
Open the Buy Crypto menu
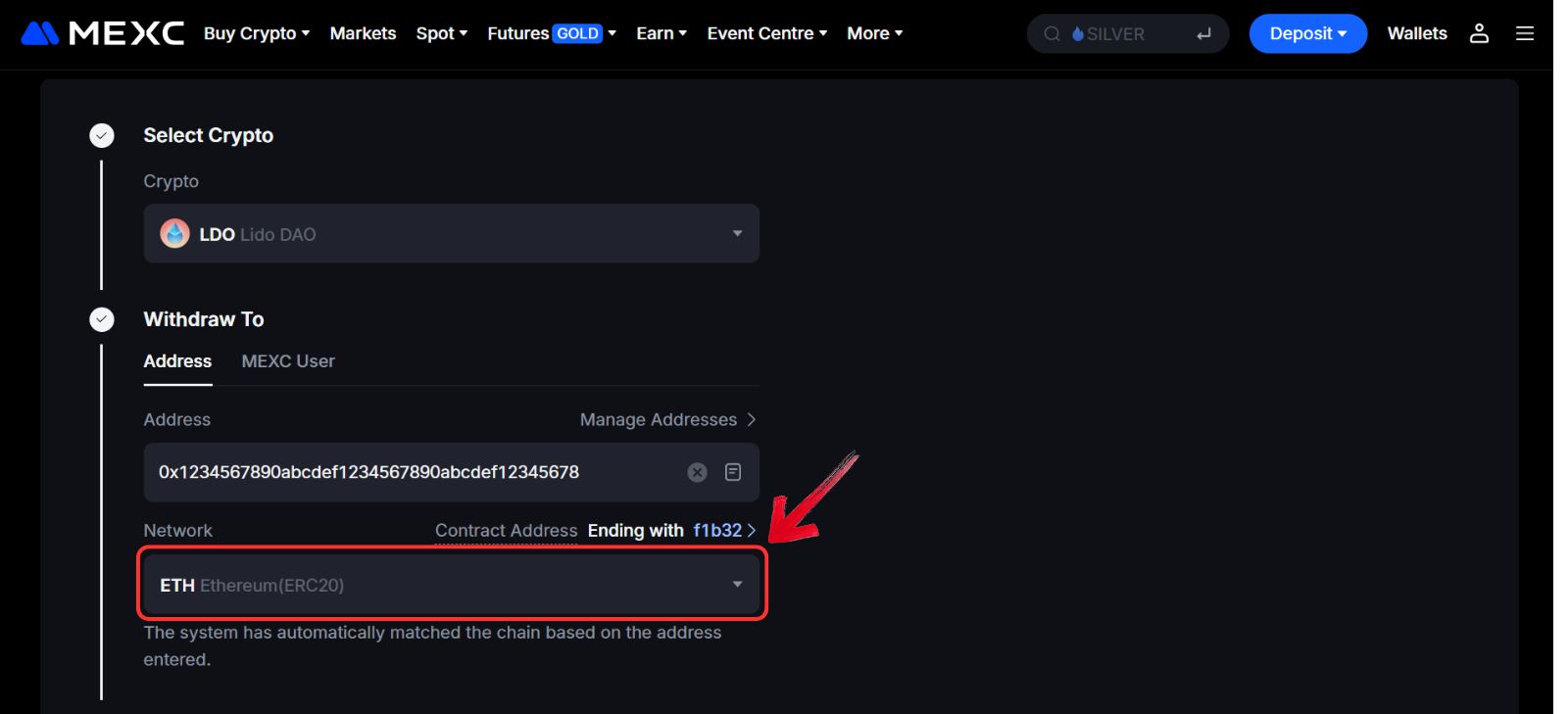coord(256,33)
